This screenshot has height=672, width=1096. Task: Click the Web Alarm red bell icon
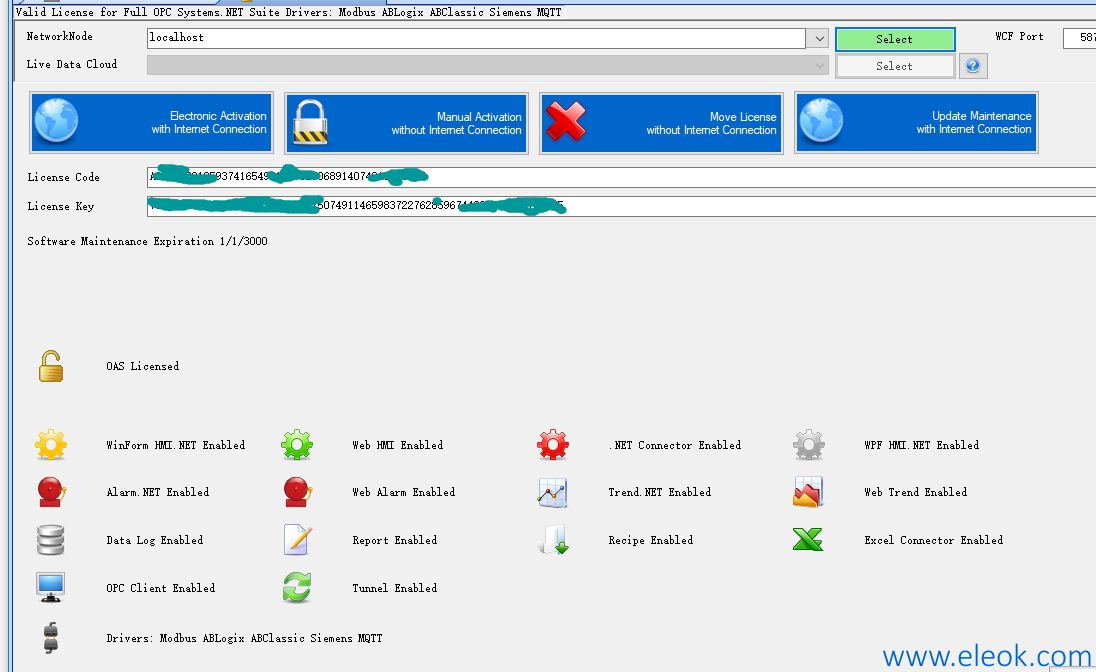[x=297, y=492]
